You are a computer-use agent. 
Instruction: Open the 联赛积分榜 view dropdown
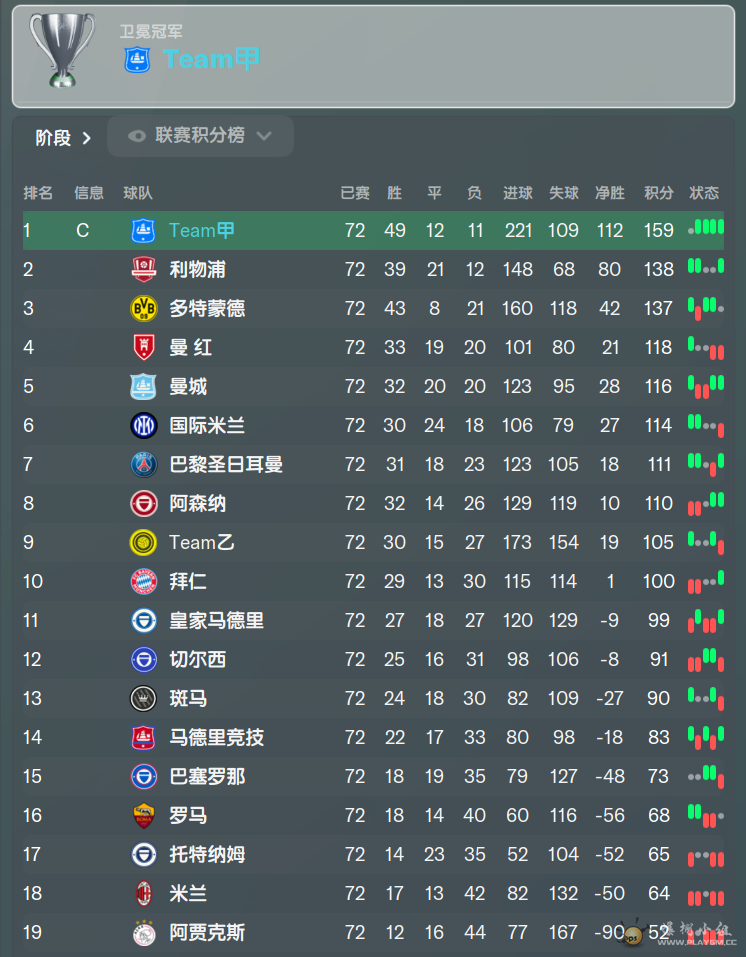click(x=200, y=135)
